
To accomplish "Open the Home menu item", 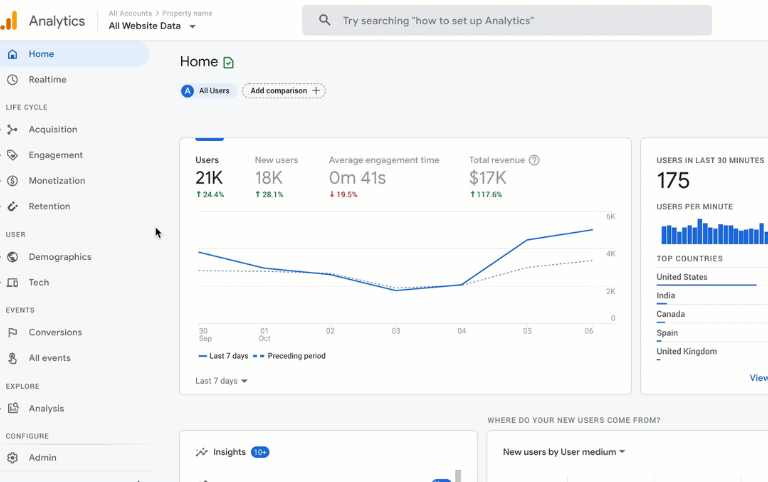I will [74, 54].
